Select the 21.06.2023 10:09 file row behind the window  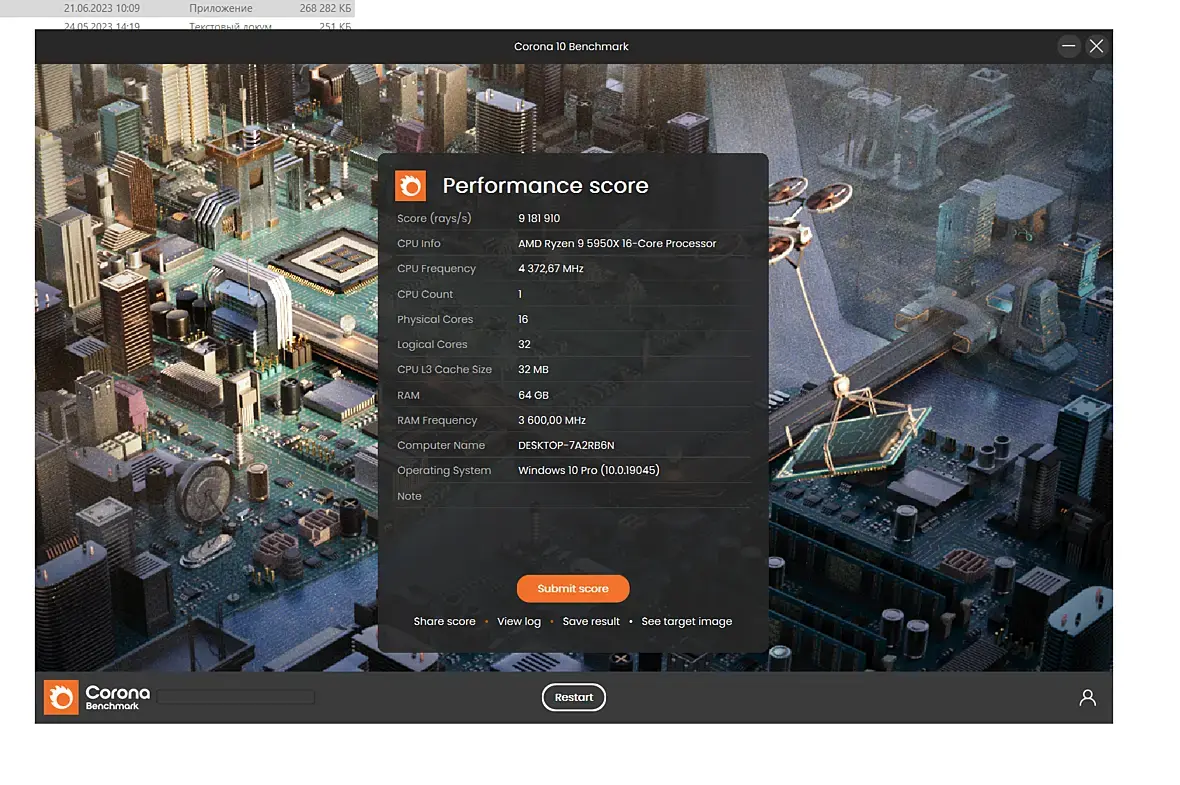(x=178, y=8)
